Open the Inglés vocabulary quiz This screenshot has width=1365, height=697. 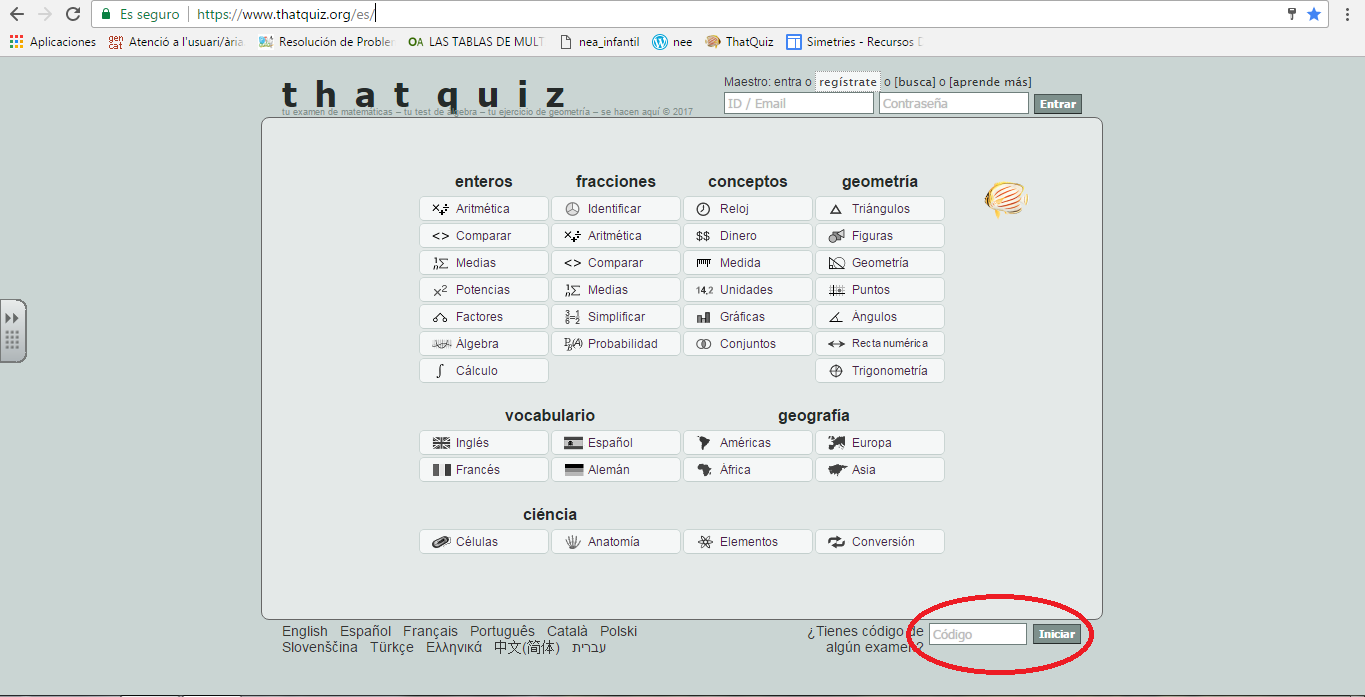(x=484, y=443)
